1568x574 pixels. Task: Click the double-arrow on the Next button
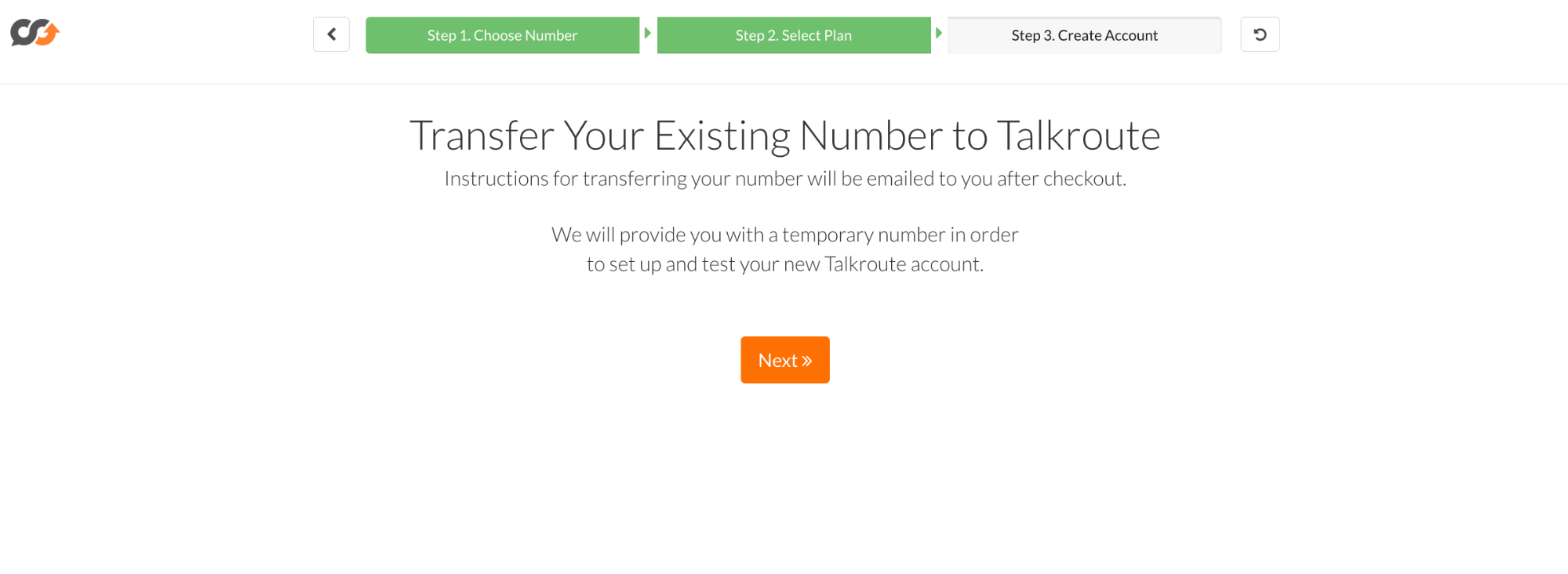[x=805, y=360]
